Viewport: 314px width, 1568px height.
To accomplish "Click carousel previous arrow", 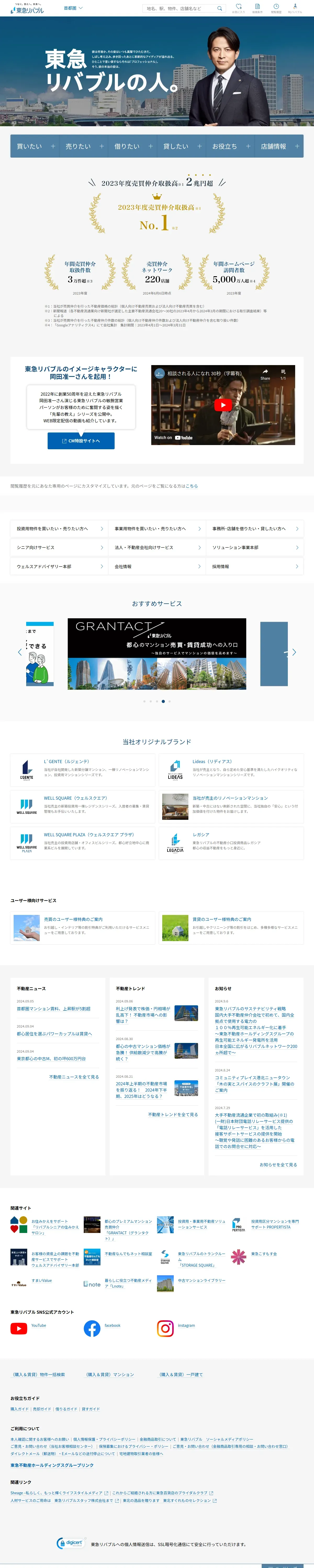I will pos(20,652).
